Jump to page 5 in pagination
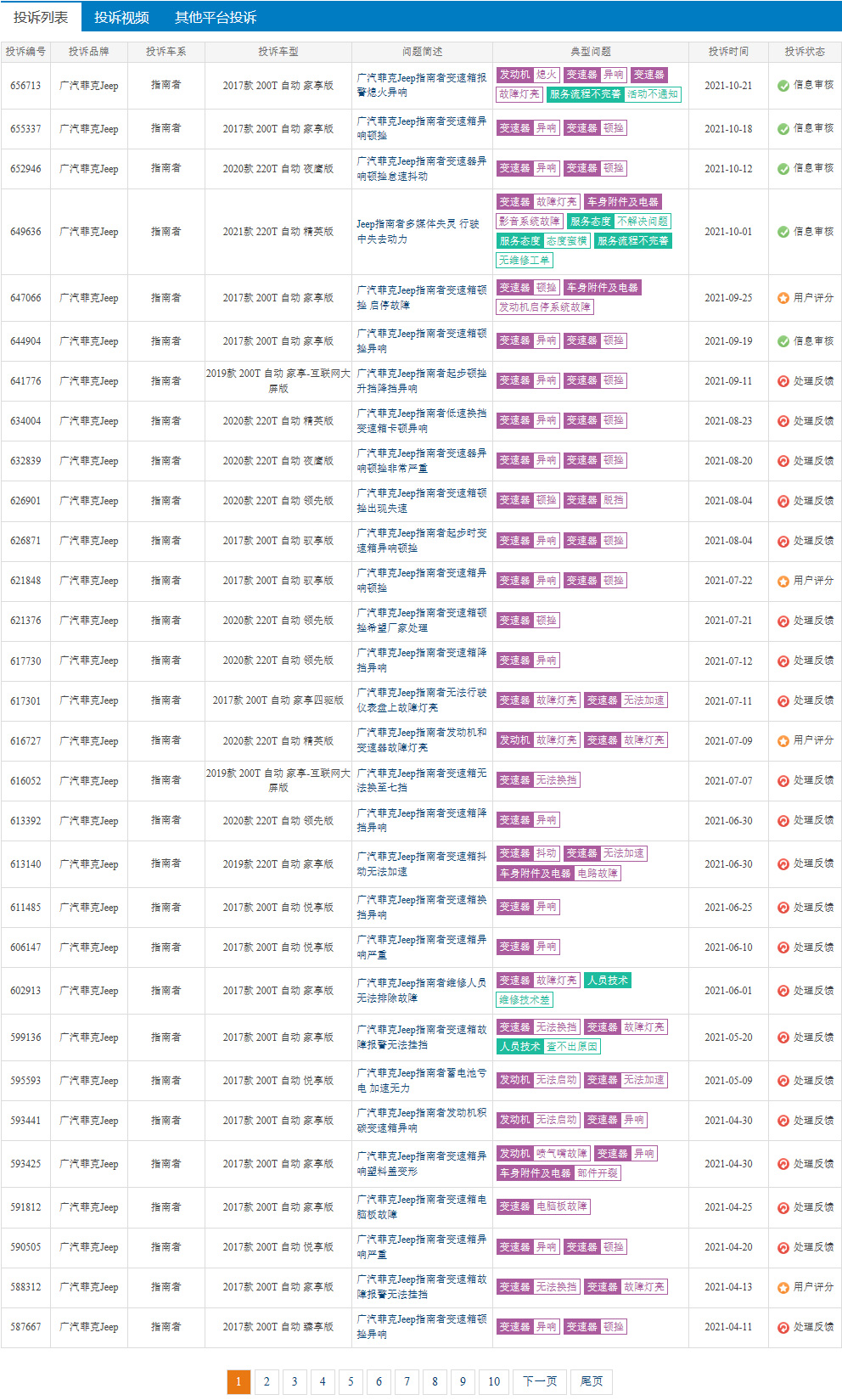Image resolution: width=842 pixels, height=1400 pixels. [351, 1381]
